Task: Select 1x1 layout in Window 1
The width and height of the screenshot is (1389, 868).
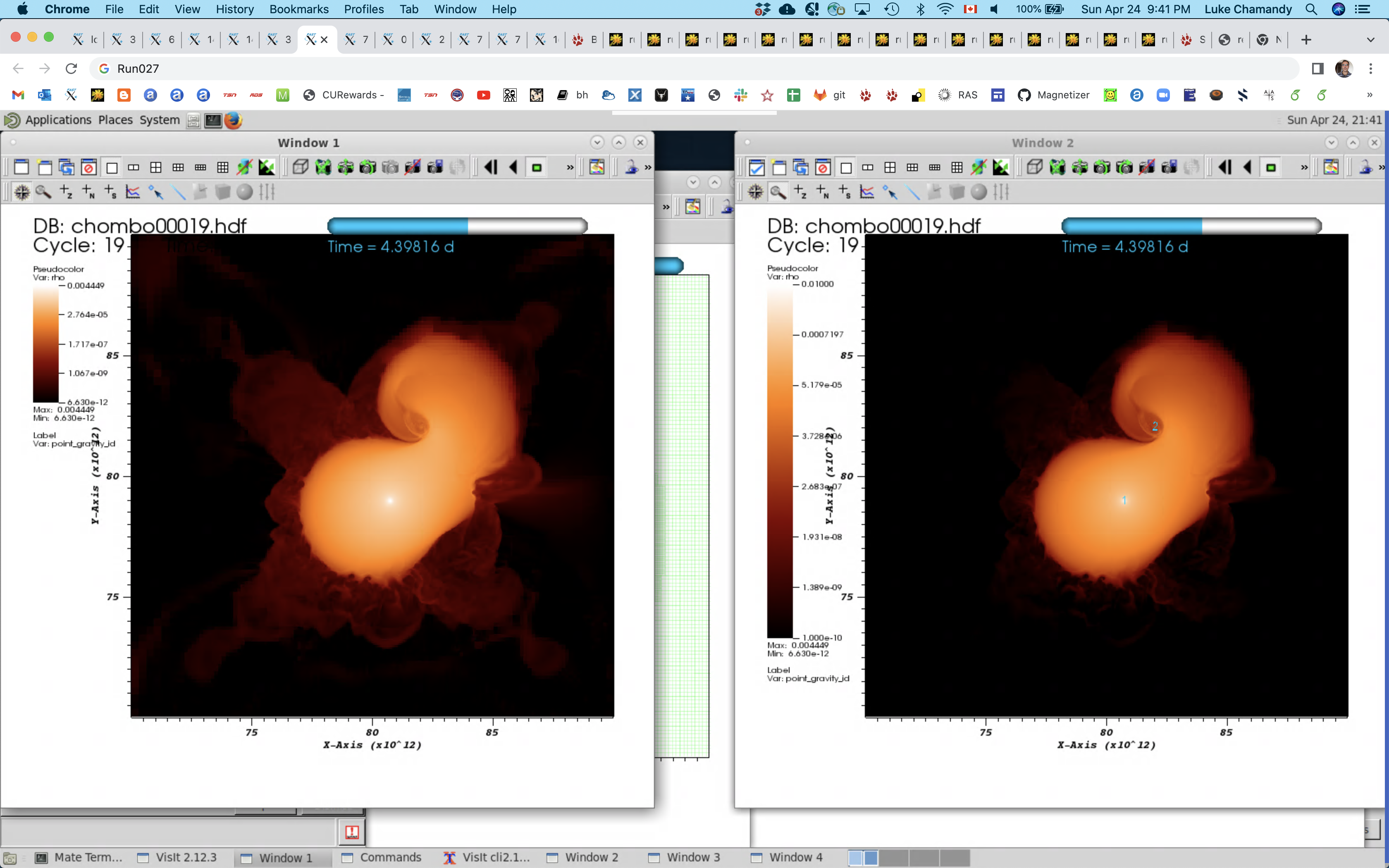Action: pos(112,167)
